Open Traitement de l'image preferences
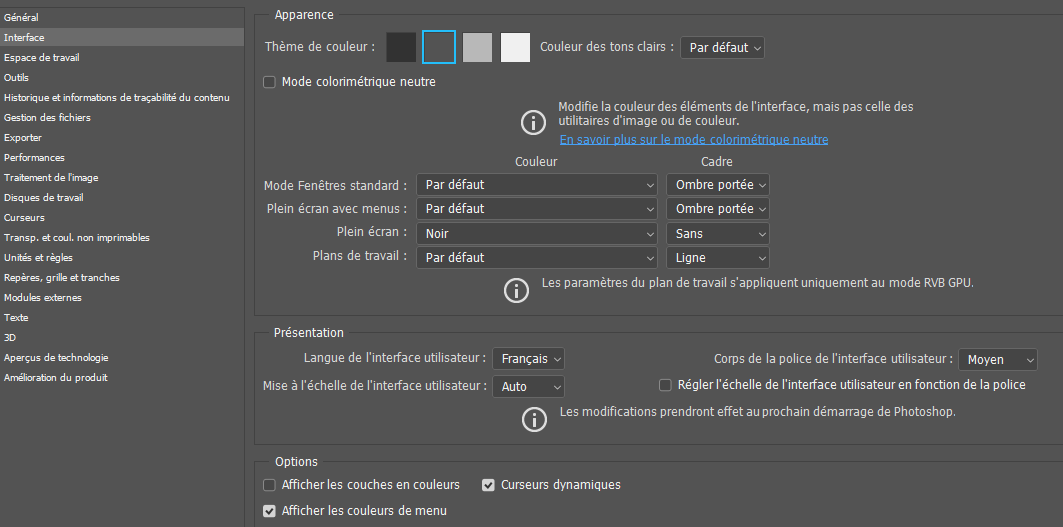 (x=122, y=178)
